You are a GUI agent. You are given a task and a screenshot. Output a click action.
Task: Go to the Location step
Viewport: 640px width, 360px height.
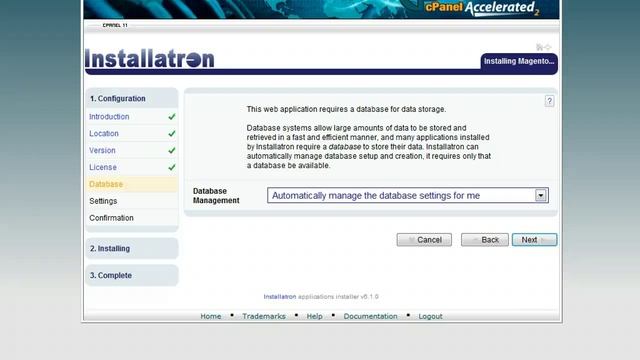click(x=104, y=133)
